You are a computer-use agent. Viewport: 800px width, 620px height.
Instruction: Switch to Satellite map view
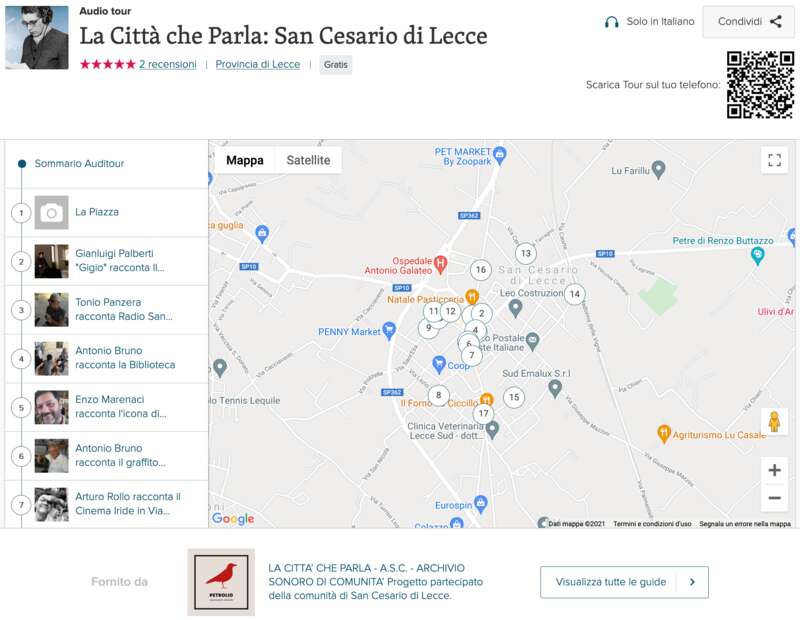pos(308,160)
